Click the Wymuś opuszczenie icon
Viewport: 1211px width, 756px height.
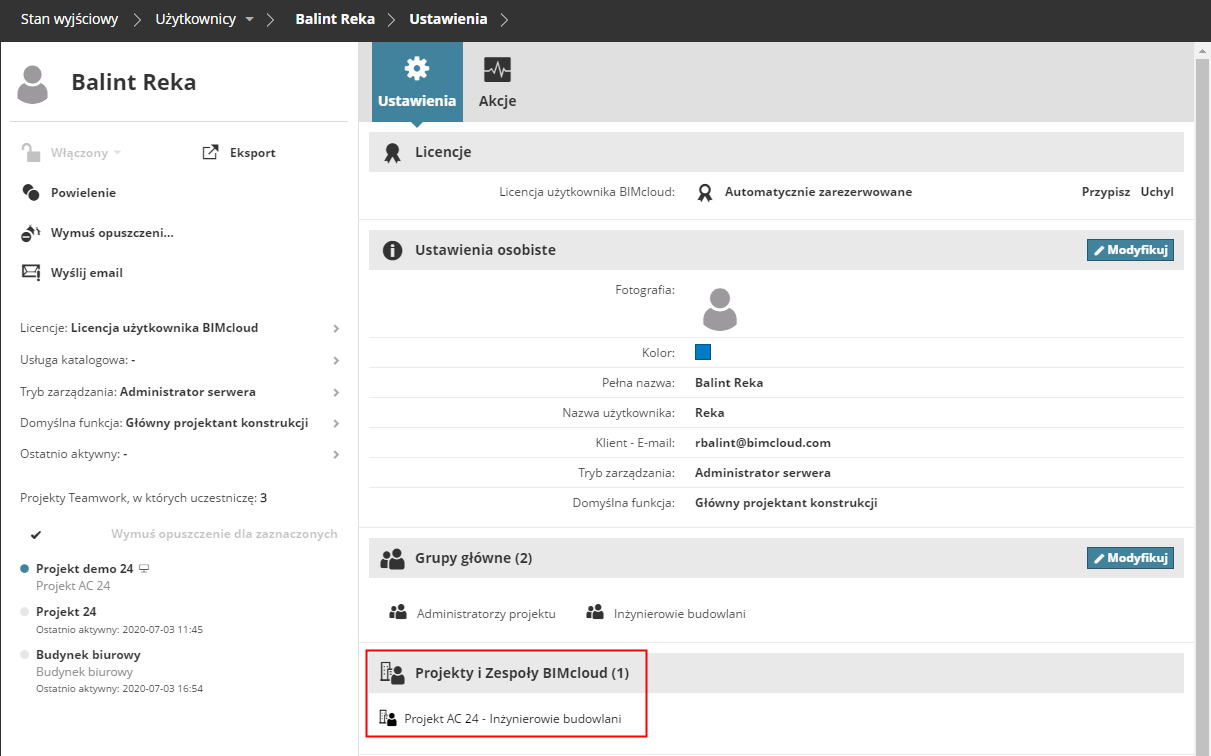(x=31, y=233)
